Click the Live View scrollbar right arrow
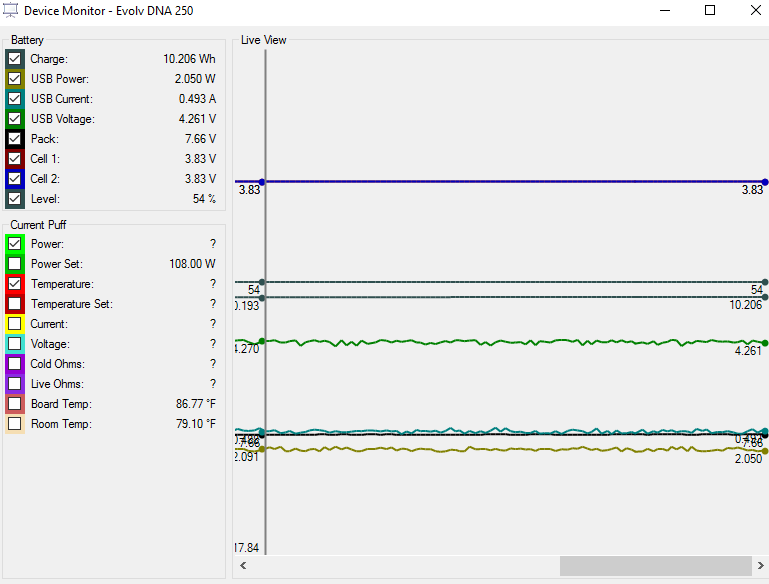769x584 pixels. click(x=759, y=566)
